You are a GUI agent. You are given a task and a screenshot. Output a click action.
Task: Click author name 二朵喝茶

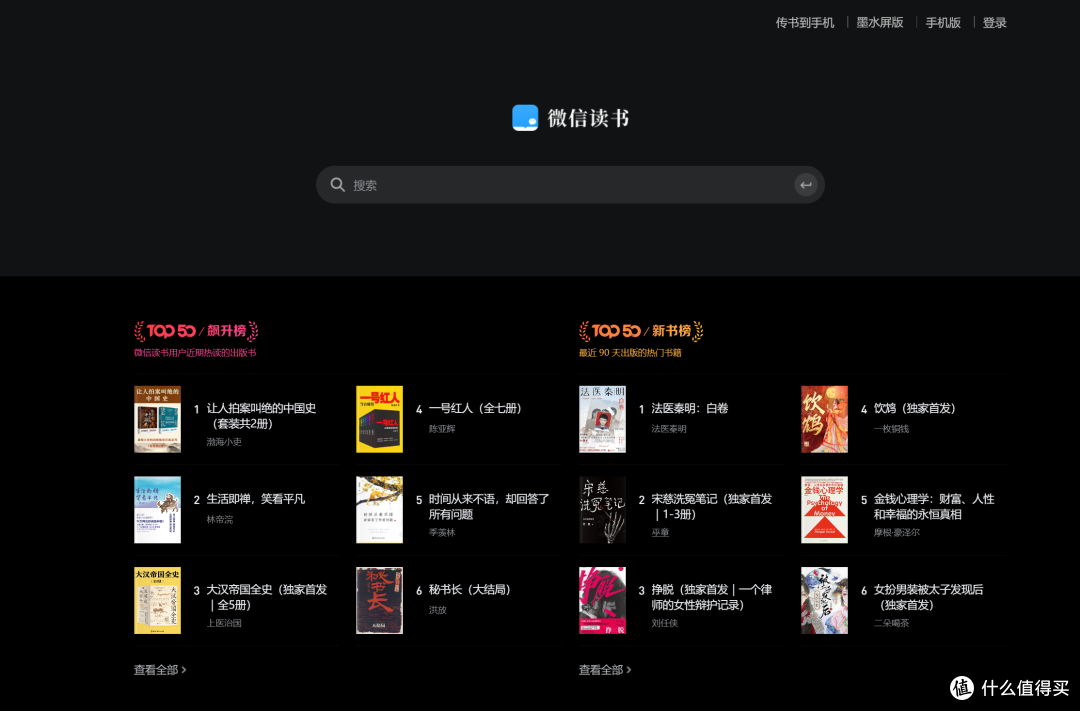pyautogui.click(x=891, y=623)
